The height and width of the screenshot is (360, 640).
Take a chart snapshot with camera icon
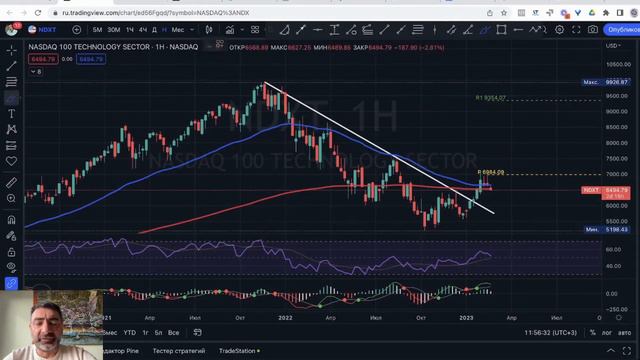click(x=593, y=30)
